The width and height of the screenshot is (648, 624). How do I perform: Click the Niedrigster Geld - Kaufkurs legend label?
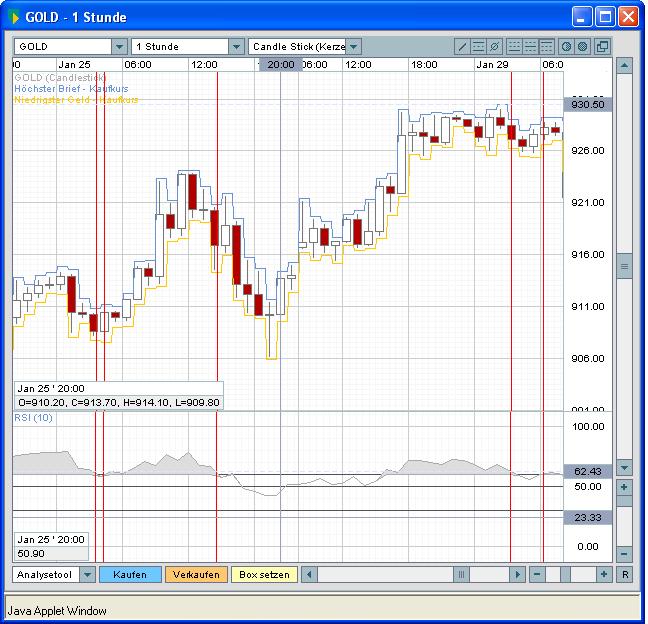76,100
